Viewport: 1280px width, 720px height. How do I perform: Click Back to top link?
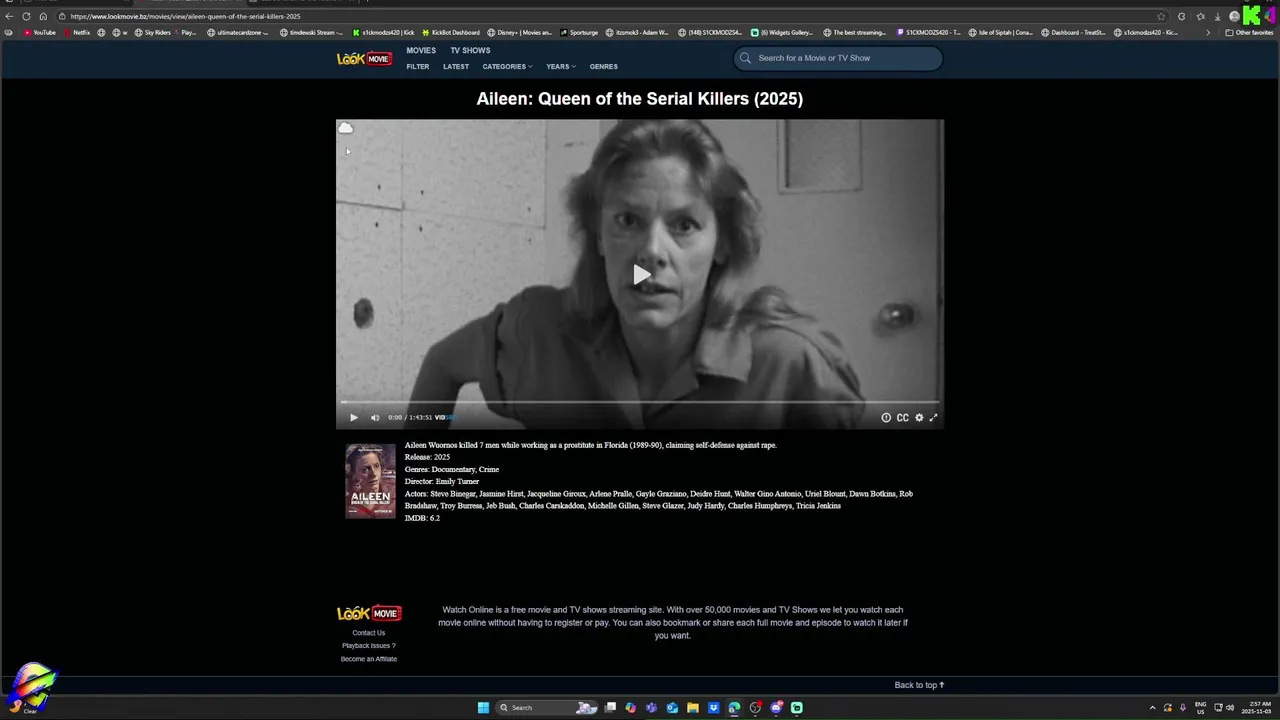pyautogui.click(x=919, y=685)
